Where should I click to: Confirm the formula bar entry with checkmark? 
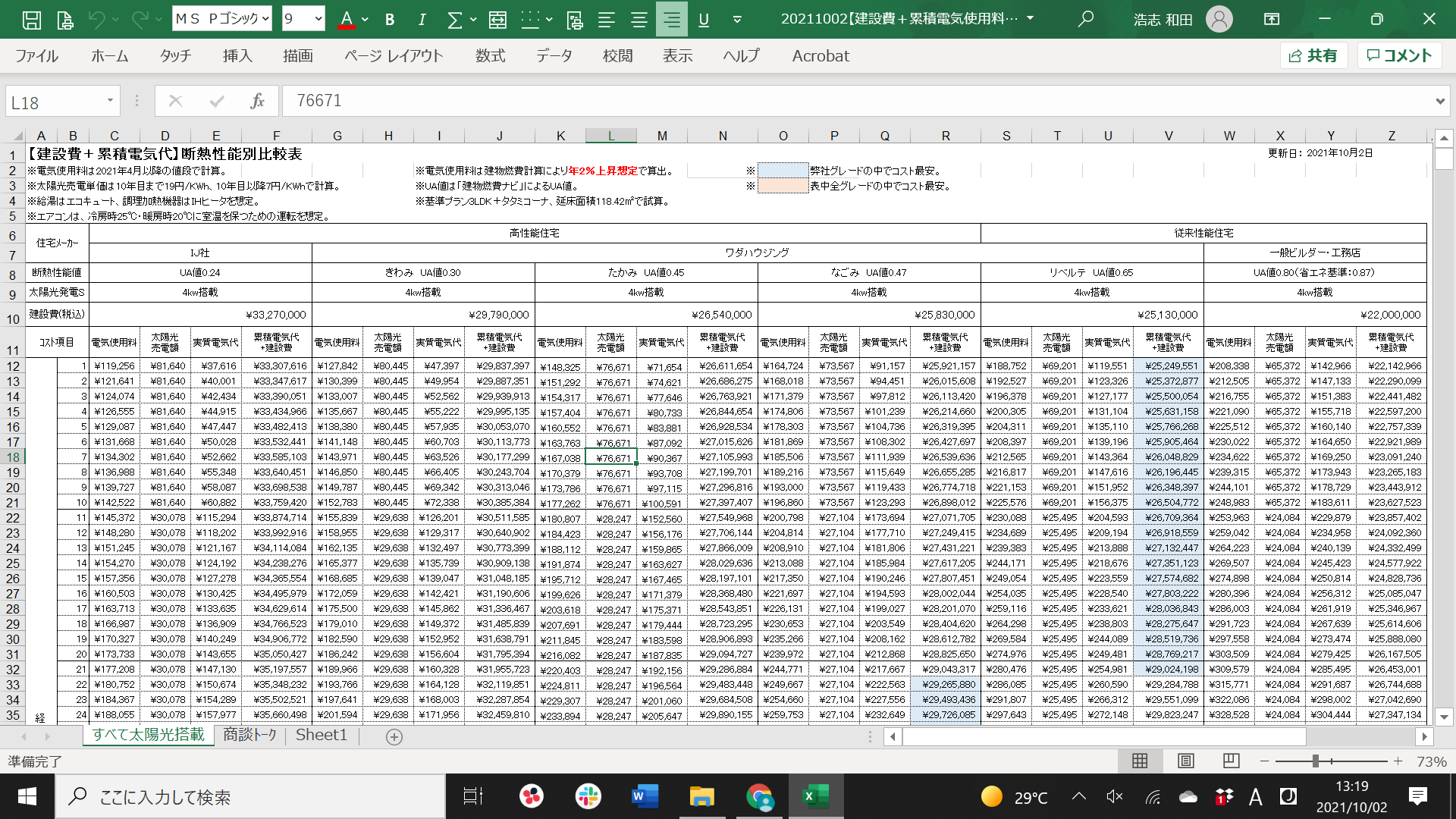click(x=218, y=101)
